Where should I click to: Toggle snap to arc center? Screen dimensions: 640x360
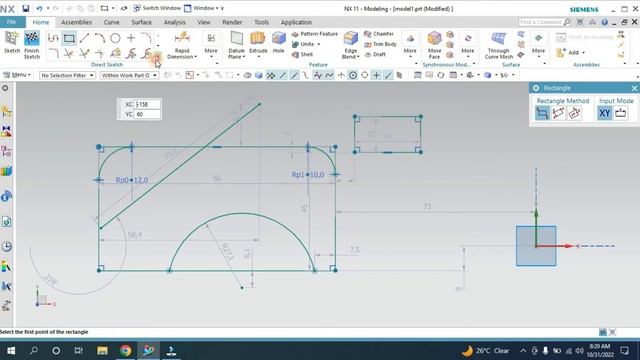click(x=353, y=75)
